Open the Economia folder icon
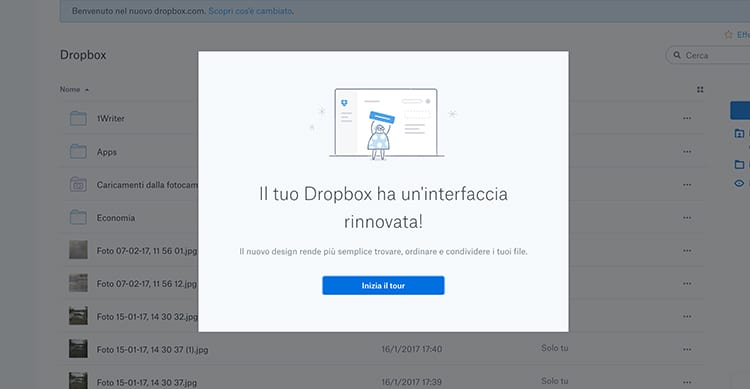 coord(78,218)
